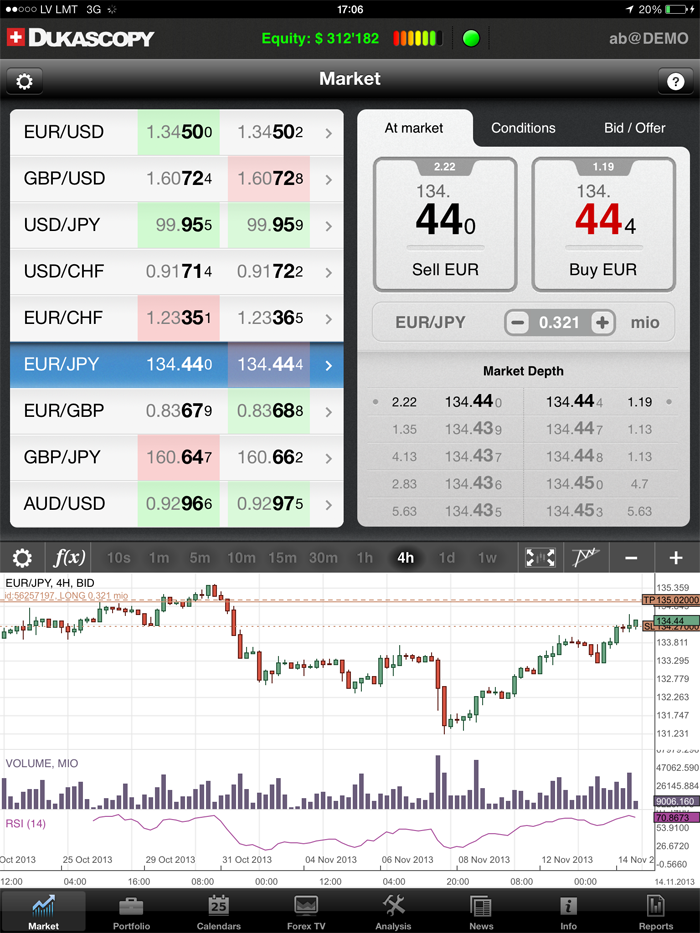
Task: Select 1d timeframe
Action: tap(446, 558)
